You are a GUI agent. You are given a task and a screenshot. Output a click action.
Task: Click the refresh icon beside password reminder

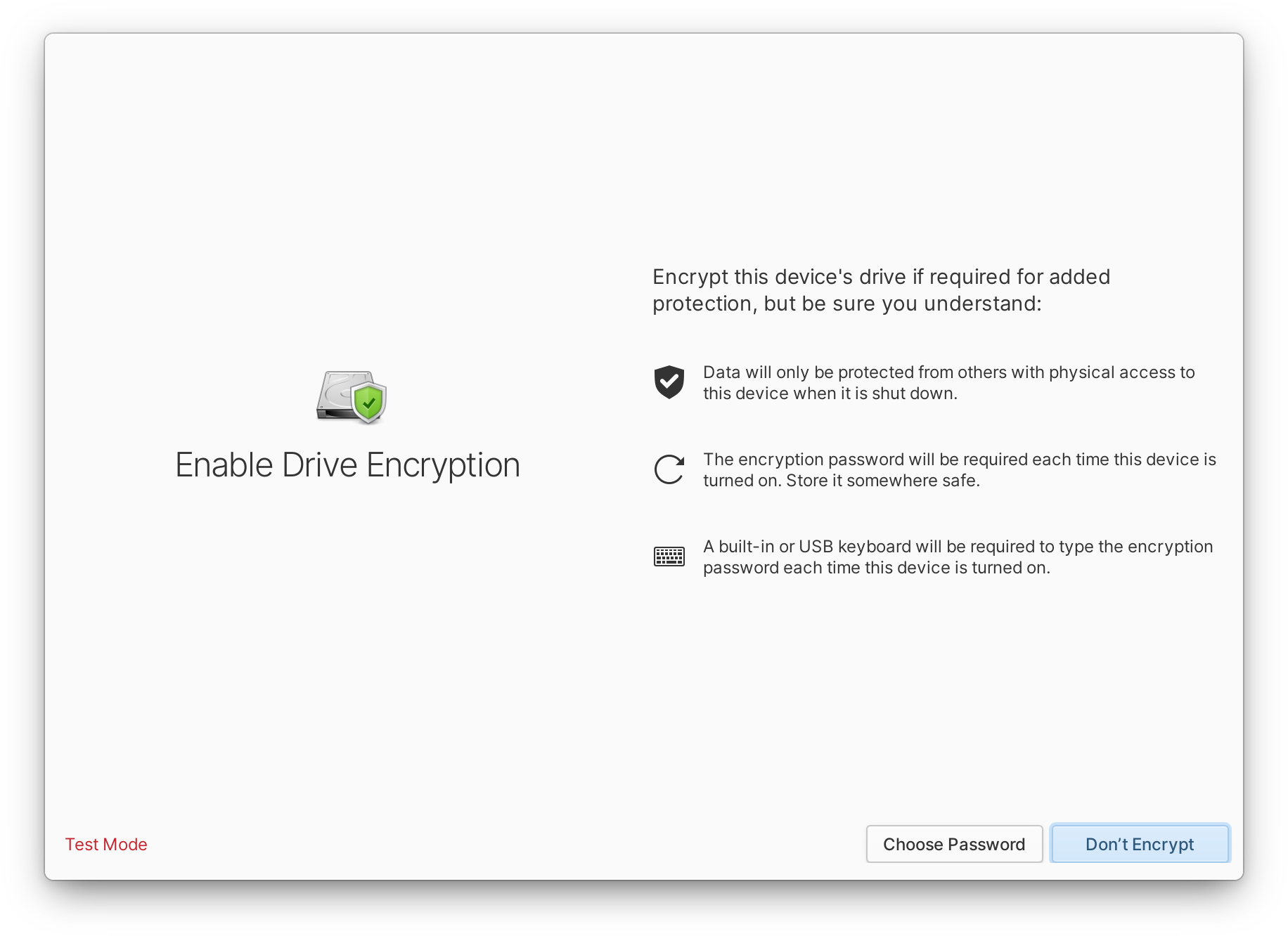point(669,469)
